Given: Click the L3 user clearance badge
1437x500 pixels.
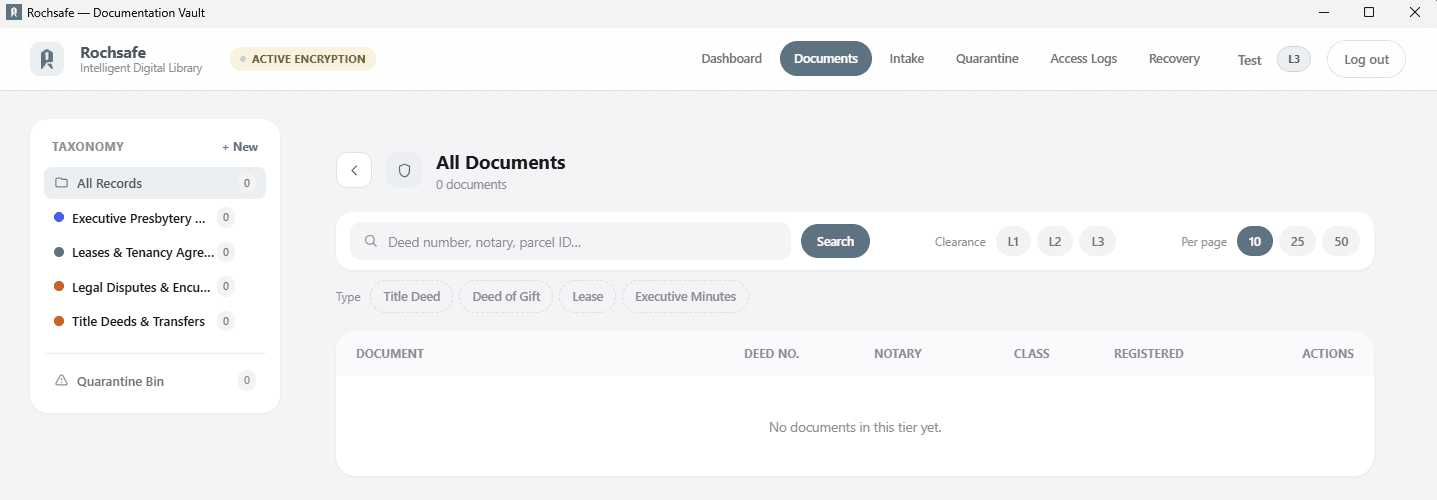Looking at the screenshot, I should [1294, 59].
